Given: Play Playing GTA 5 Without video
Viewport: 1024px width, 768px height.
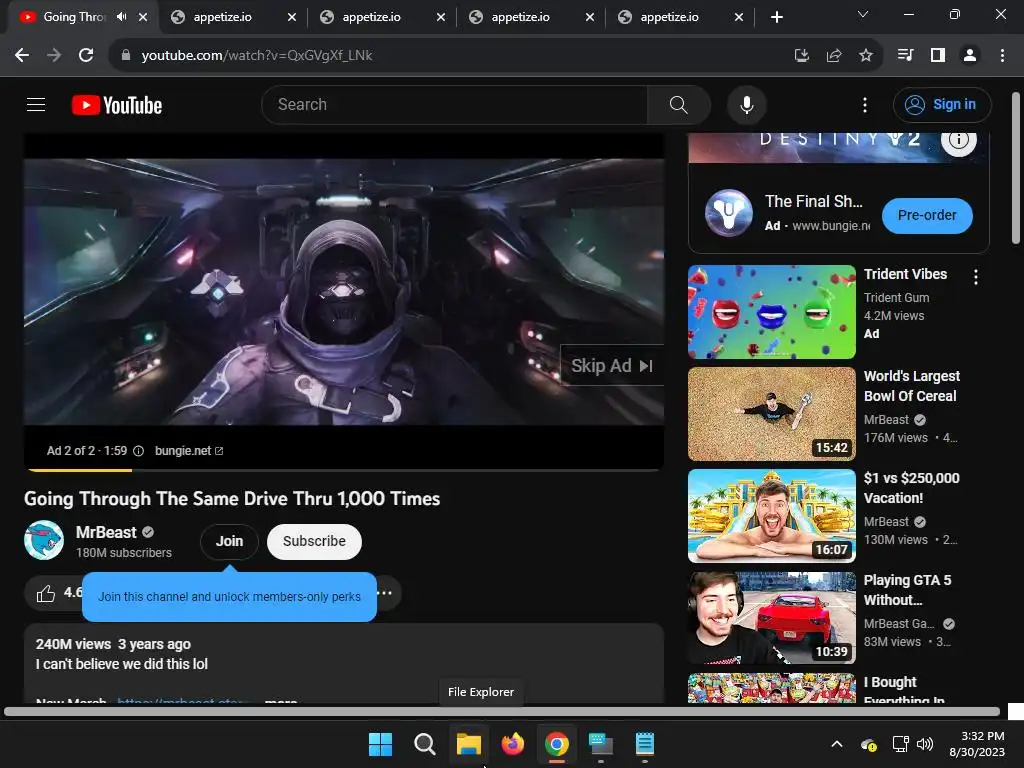Looking at the screenshot, I should click(771, 618).
